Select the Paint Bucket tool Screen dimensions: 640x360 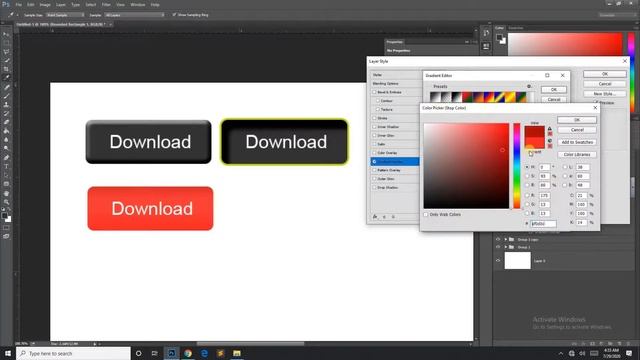(x=6, y=131)
